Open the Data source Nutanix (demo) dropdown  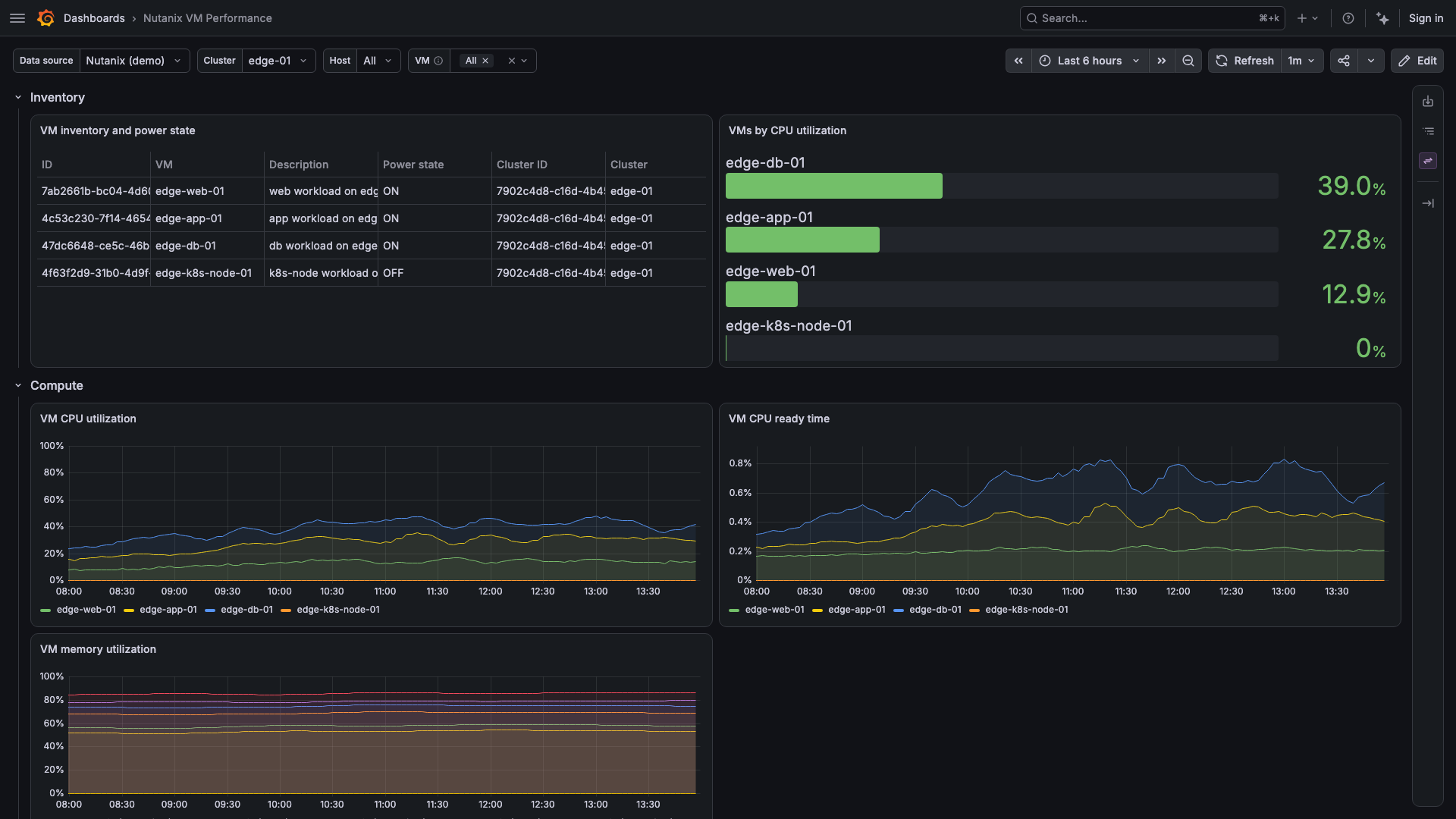[134, 61]
